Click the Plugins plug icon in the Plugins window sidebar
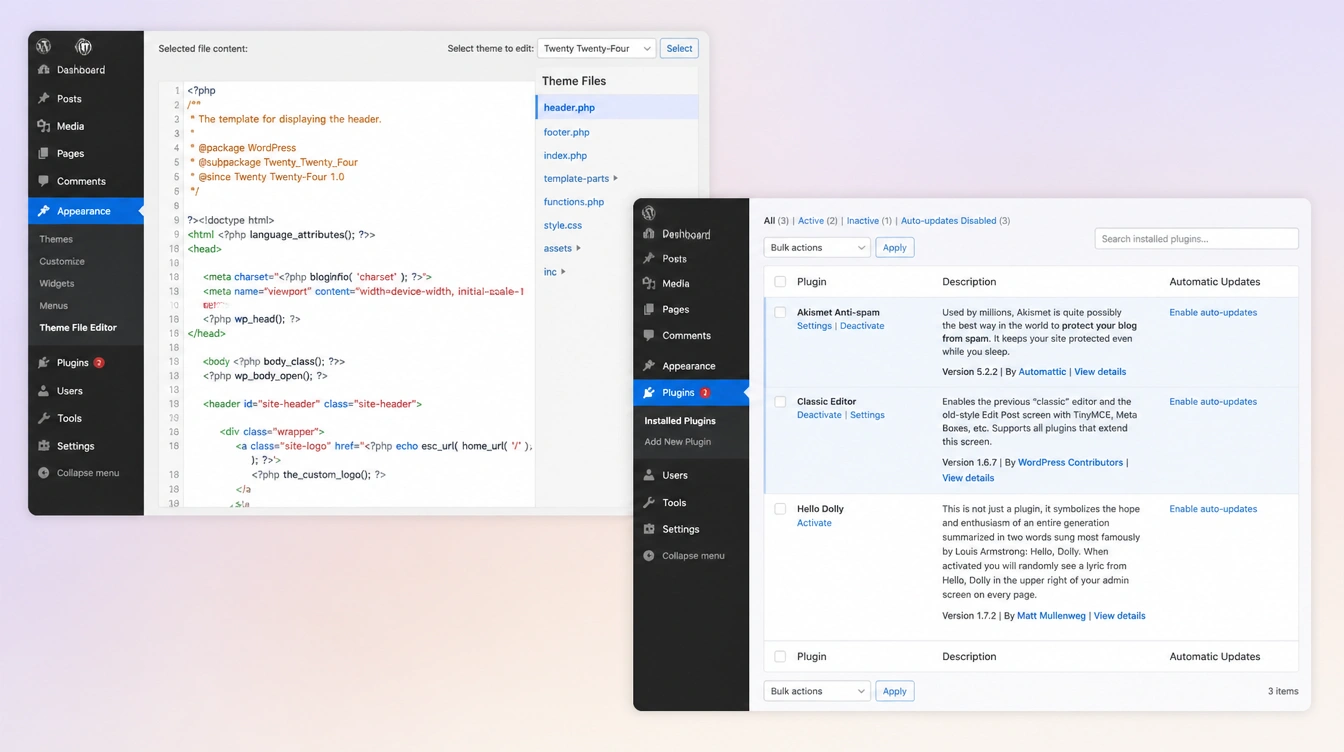1344x752 pixels. tap(649, 393)
